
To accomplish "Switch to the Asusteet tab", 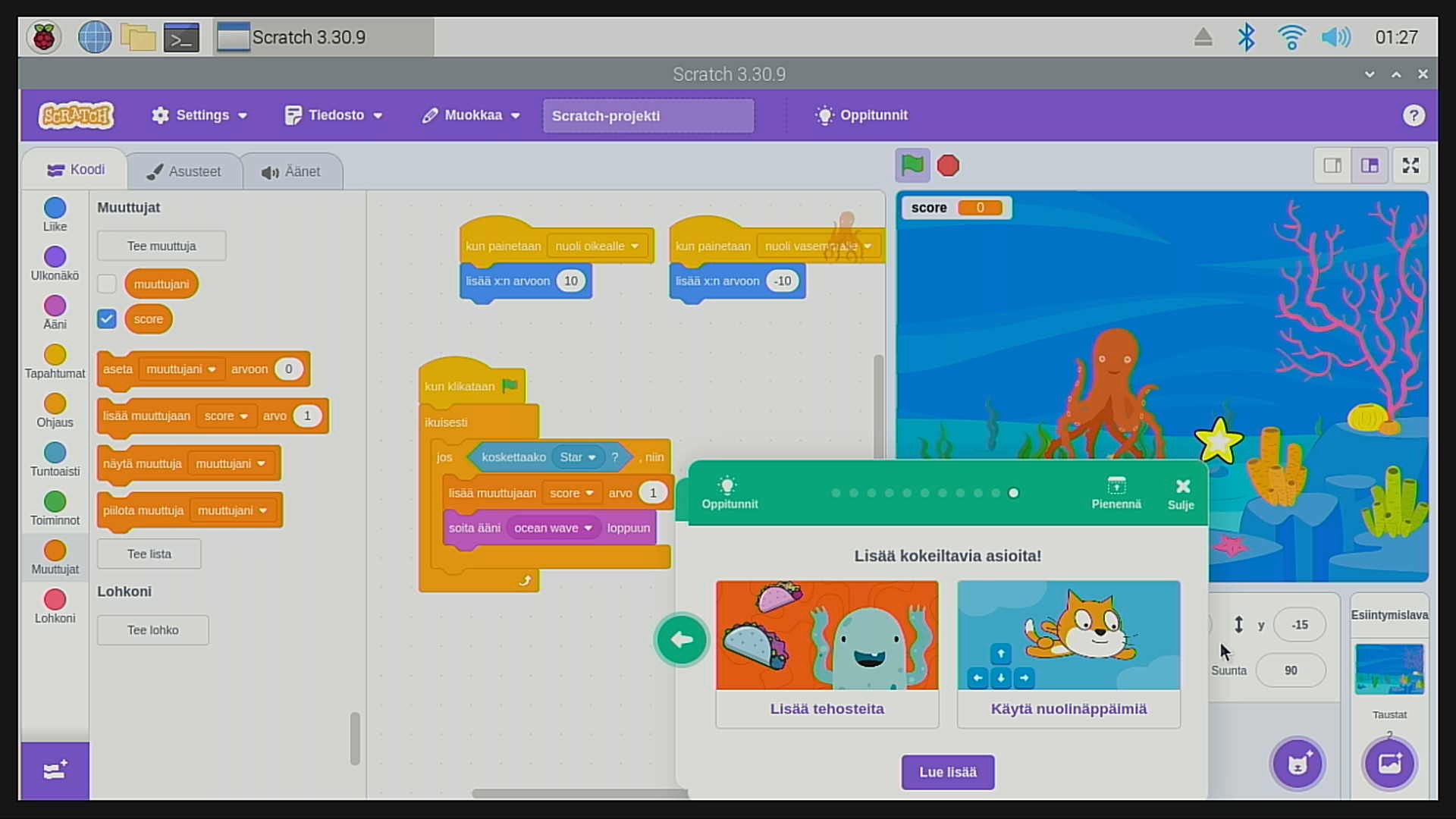I will [185, 171].
